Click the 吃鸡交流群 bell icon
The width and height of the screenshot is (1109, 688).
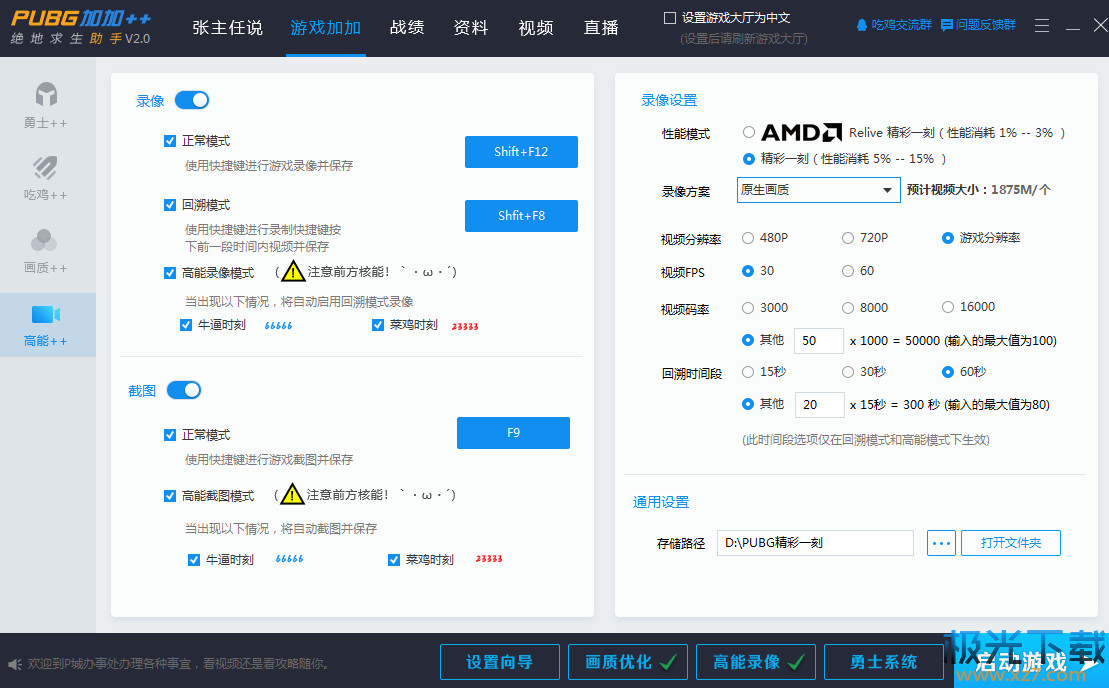[x=862, y=25]
